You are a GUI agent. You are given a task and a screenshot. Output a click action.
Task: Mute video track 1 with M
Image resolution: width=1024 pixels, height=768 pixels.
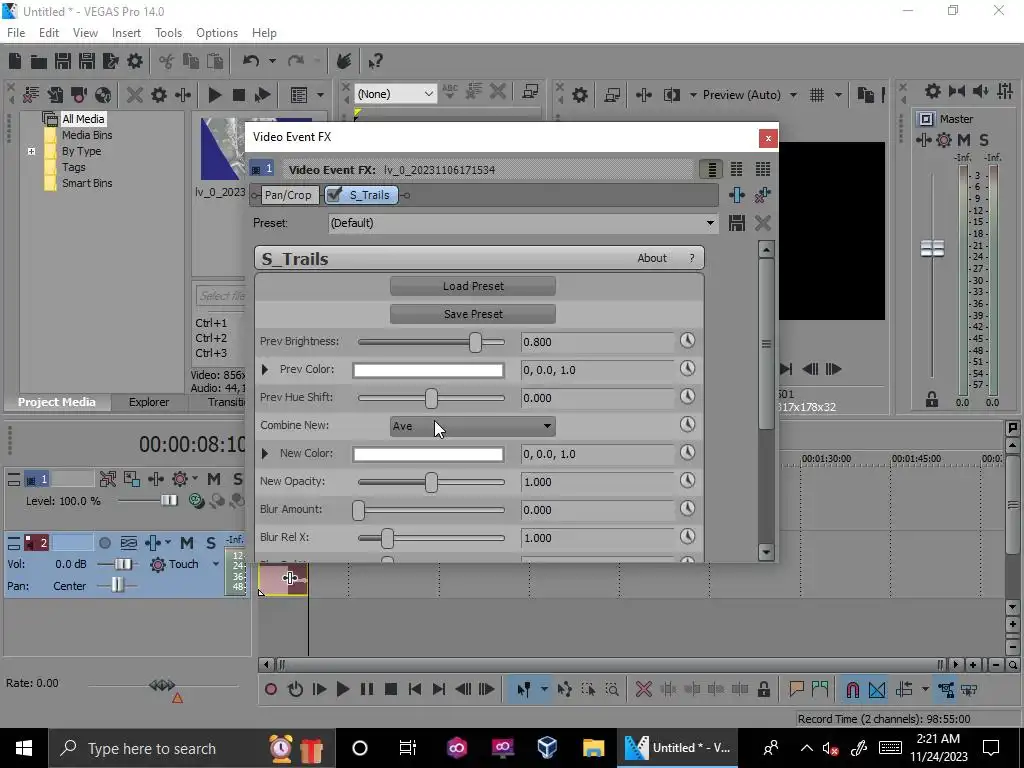coord(214,479)
